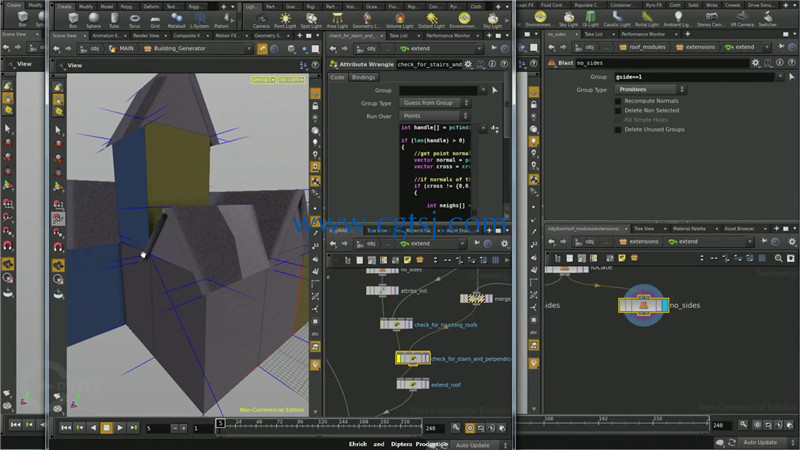Viewport: 800px width, 450px height.
Task: Toggle pin on Attribute Wrangle pane
Action: (494, 48)
